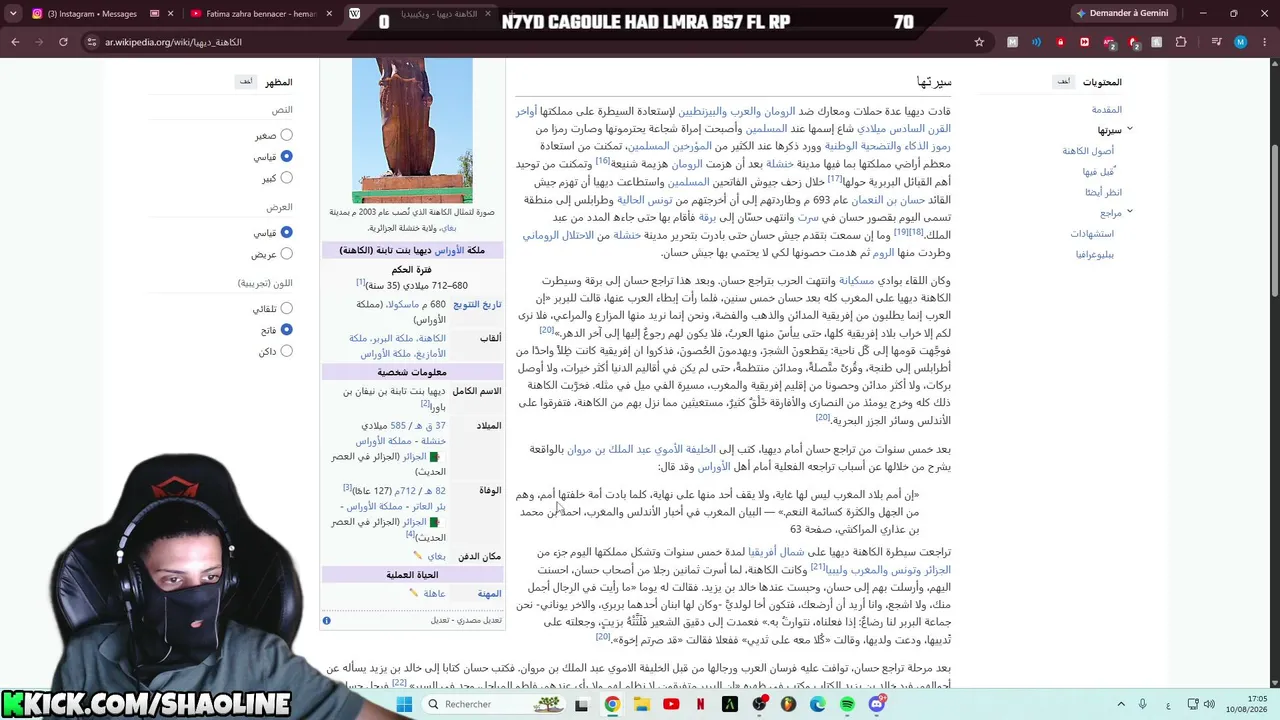
Task: Click the Demander à Gemini button
Action: coord(1121,13)
